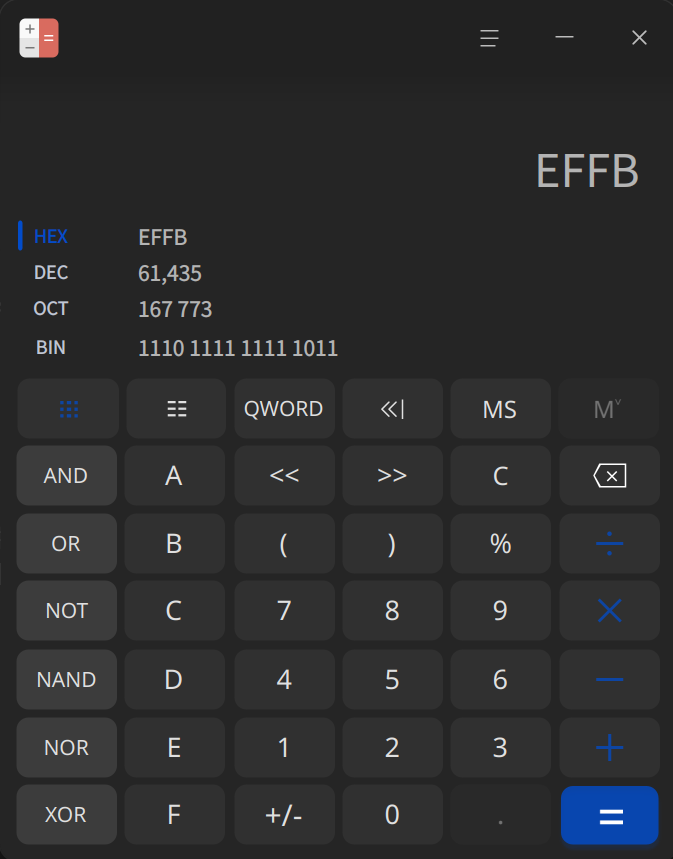Screen dimensions: 673x859
Task: Select OCT number base
Action: [x=51, y=309]
